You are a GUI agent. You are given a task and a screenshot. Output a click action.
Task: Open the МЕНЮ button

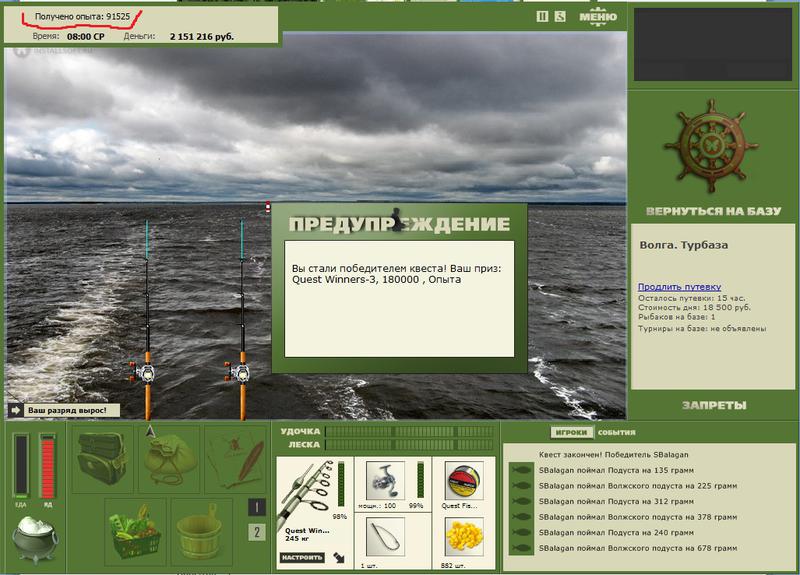coord(598,16)
